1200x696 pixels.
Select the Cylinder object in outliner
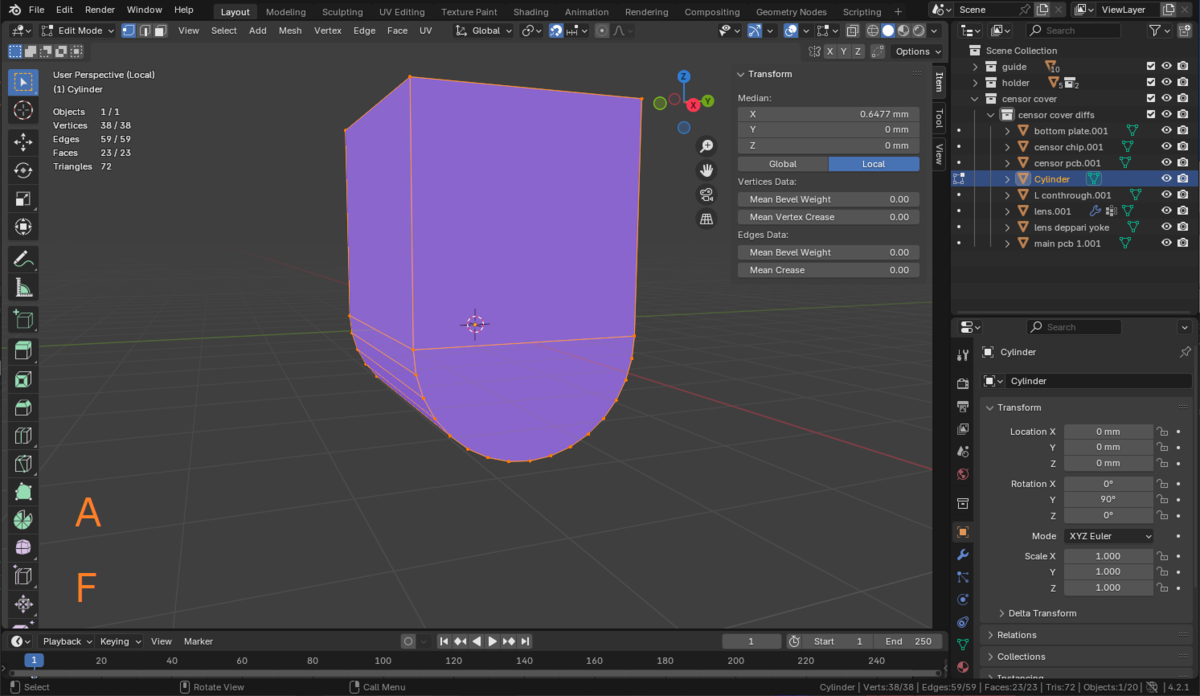(1052, 179)
